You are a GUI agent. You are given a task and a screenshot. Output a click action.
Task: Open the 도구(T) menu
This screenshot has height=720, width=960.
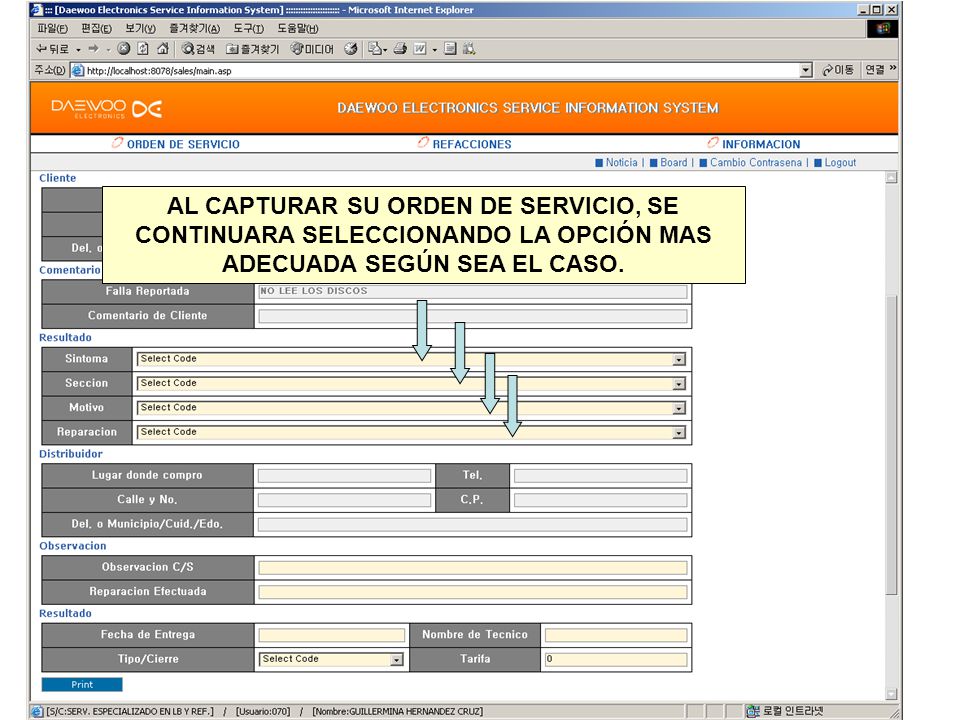249,28
